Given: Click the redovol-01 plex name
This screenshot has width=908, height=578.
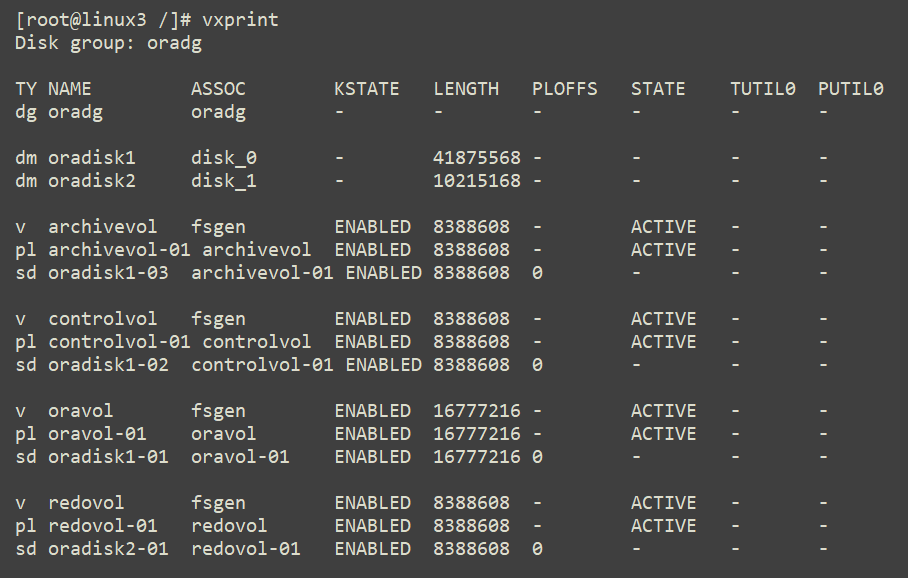Looking at the screenshot, I should (102, 526).
